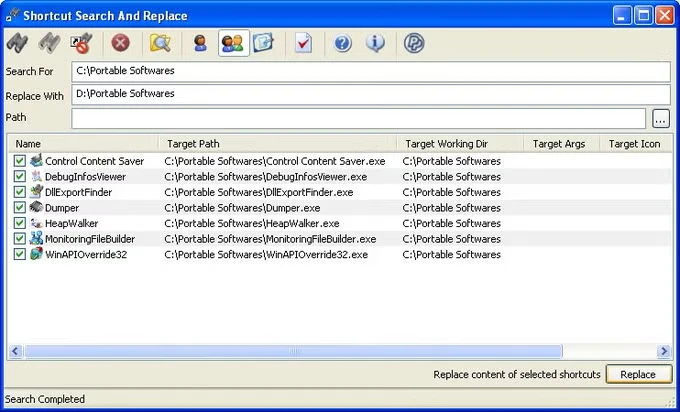Screen dimensions: 680x412
Task: Sort by the Name column header
Action: pyautogui.click(x=82, y=144)
